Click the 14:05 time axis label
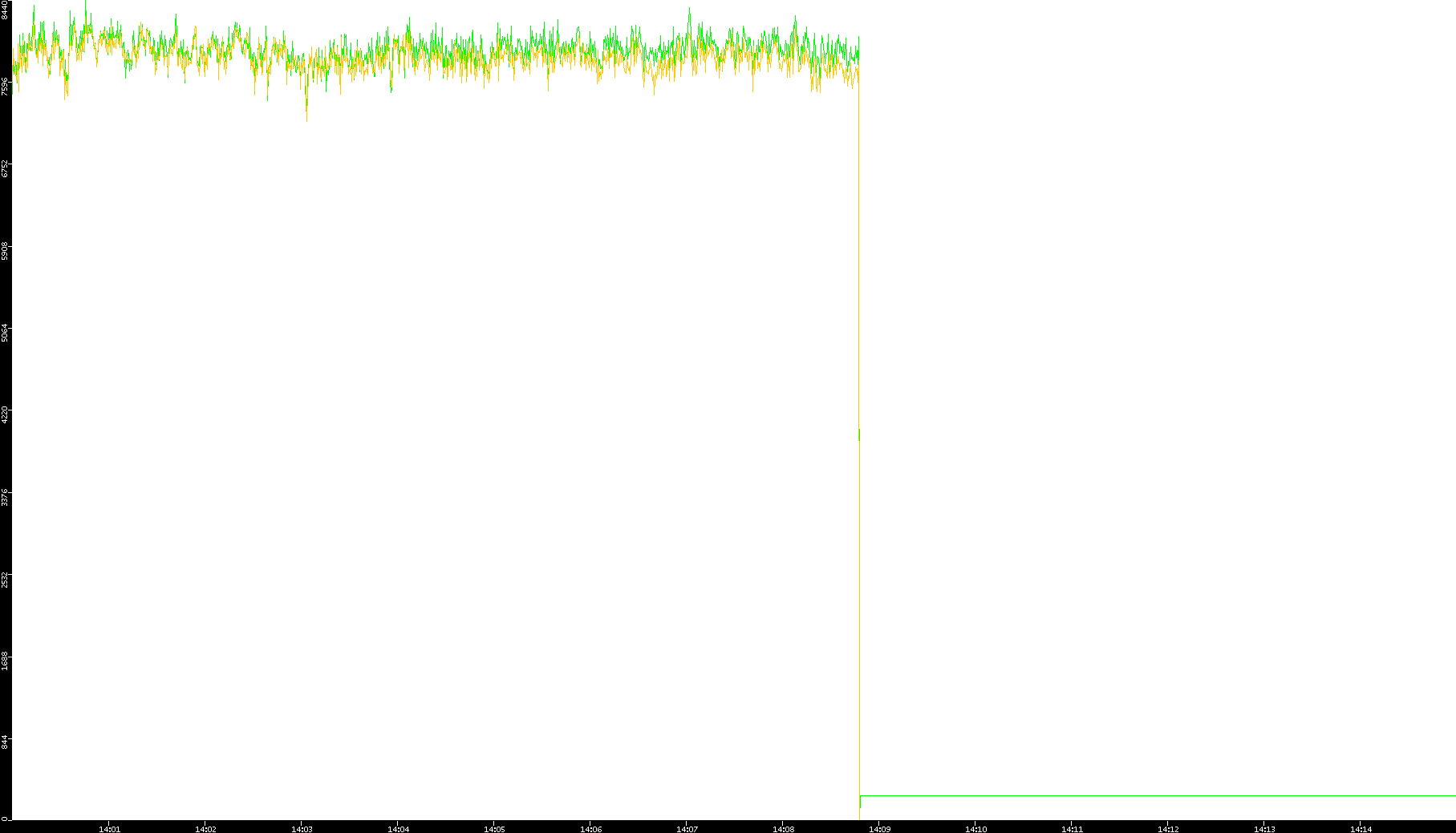 495,829
